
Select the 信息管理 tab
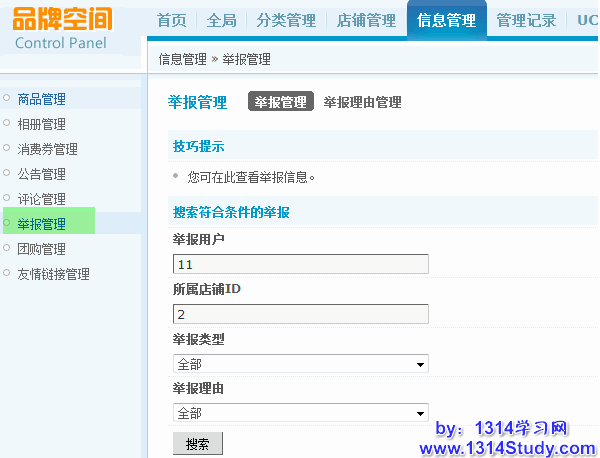point(446,20)
